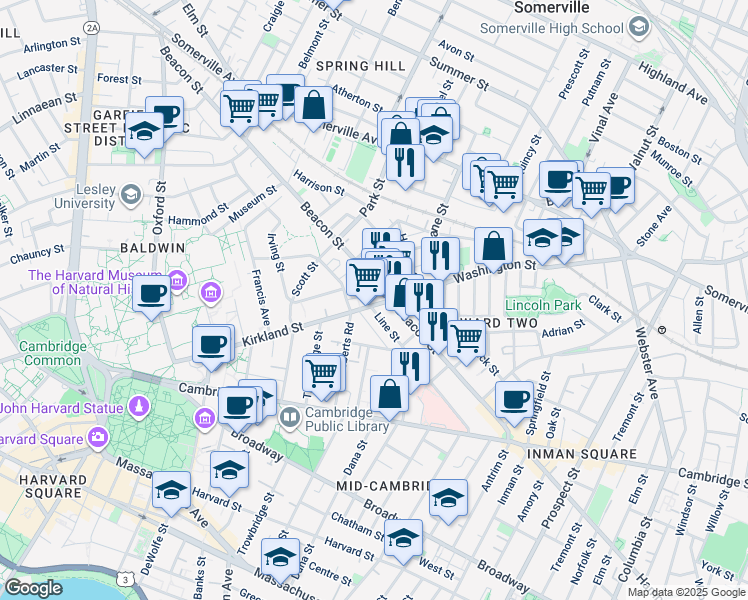Click the Somerville city label
748x600 pixels.
click(x=552, y=7)
